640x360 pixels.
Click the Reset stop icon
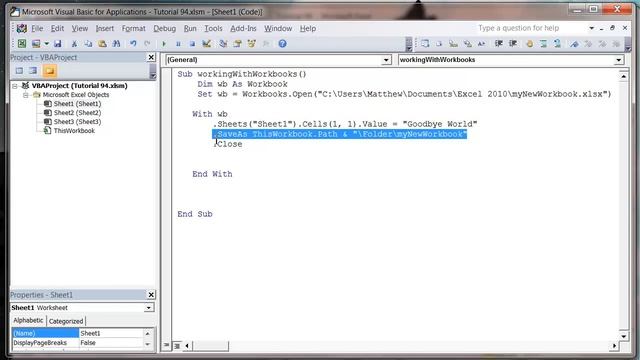tap(192, 44)
